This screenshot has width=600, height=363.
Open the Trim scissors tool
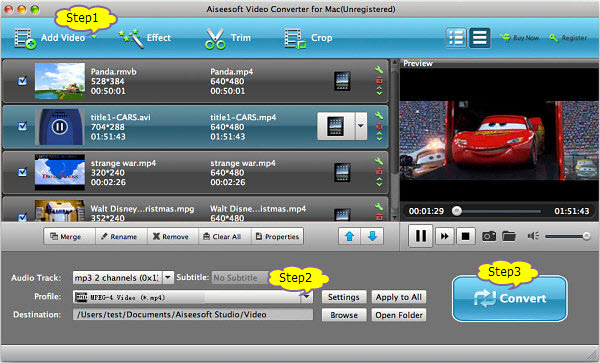point(228,38)
